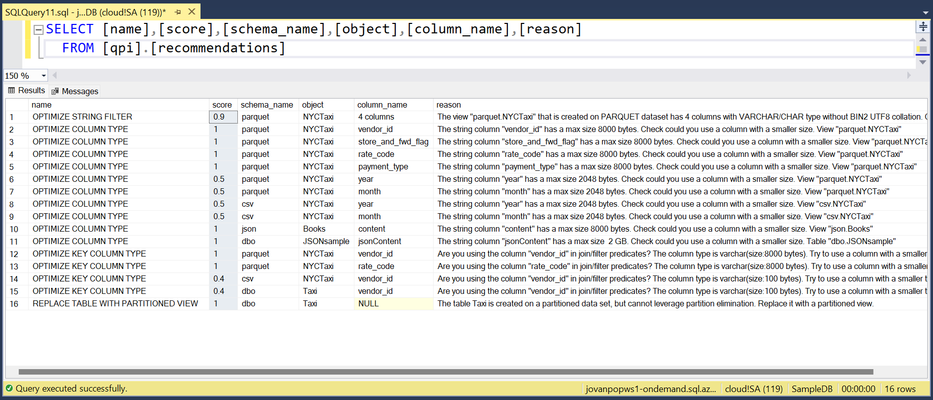Switch to the Messages tab
933x400 pixels.
click(74, 91)
